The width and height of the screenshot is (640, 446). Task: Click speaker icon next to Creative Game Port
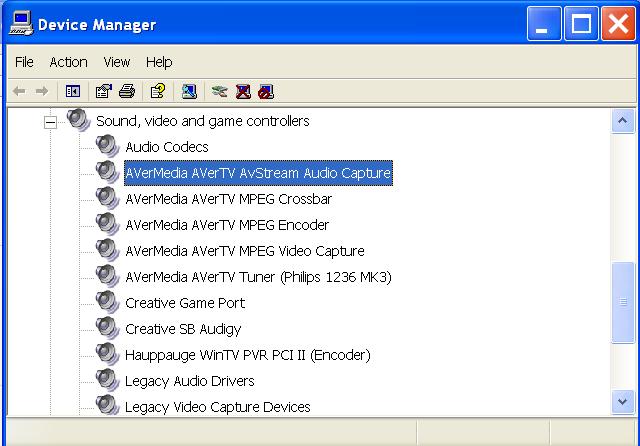[108, 302]
